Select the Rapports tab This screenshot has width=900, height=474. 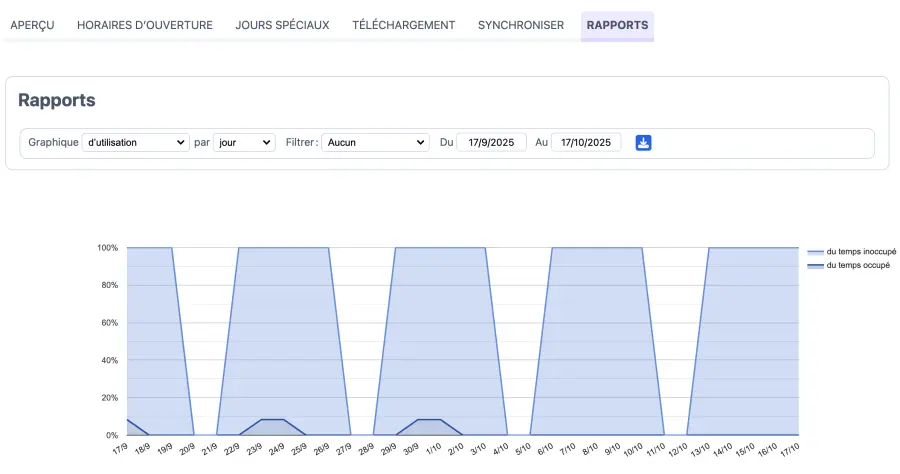tap(617, 25)
